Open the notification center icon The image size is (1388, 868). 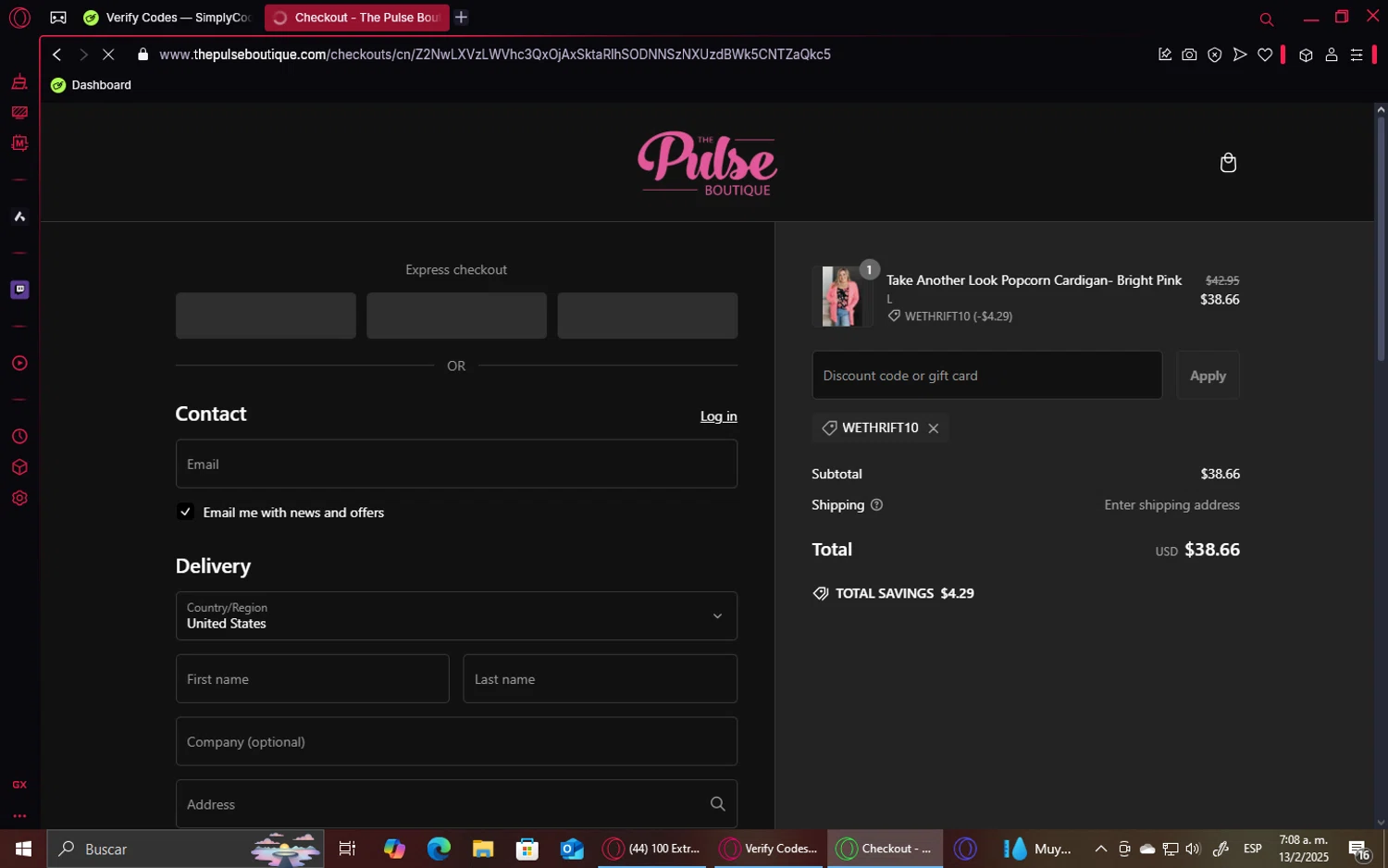point(1358,849)
